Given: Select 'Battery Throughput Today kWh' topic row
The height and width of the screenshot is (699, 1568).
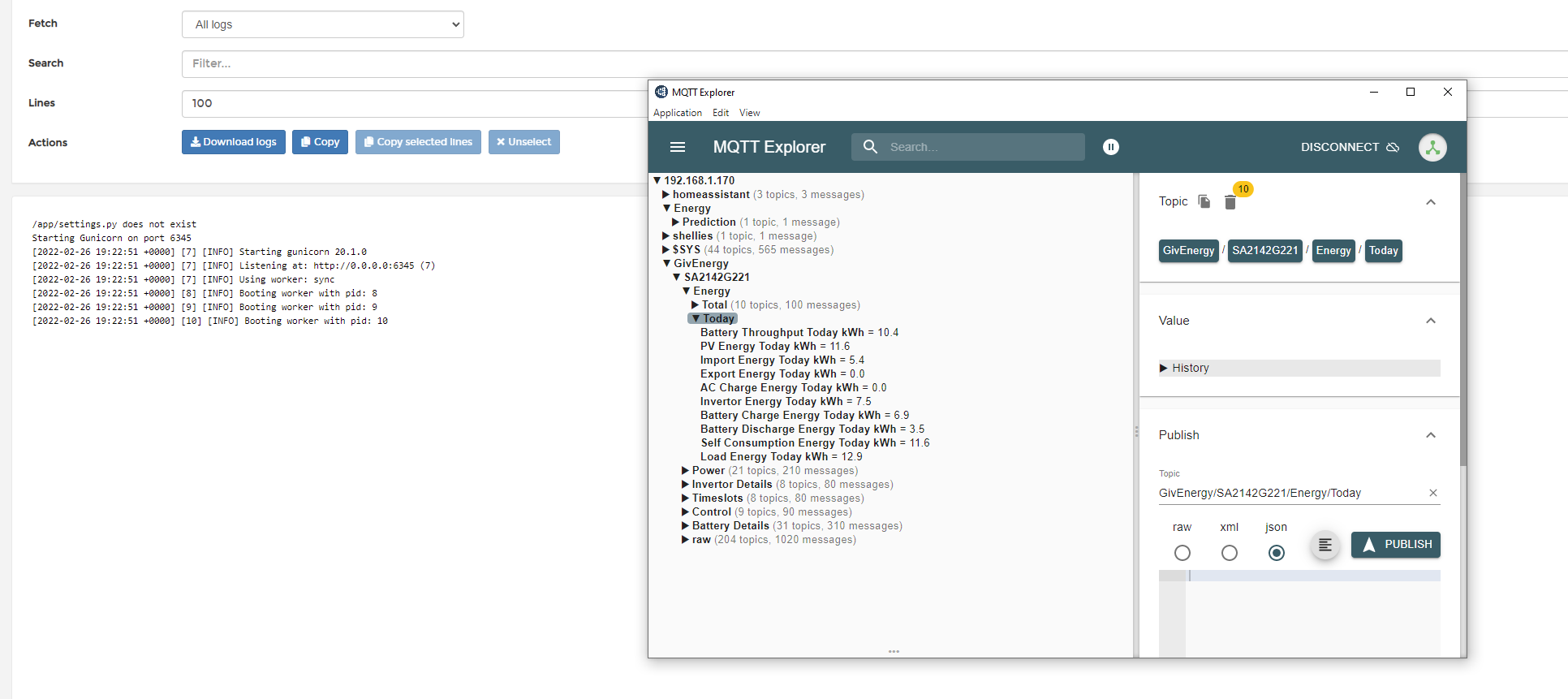Looking at the screenshot, I should 799,333.
